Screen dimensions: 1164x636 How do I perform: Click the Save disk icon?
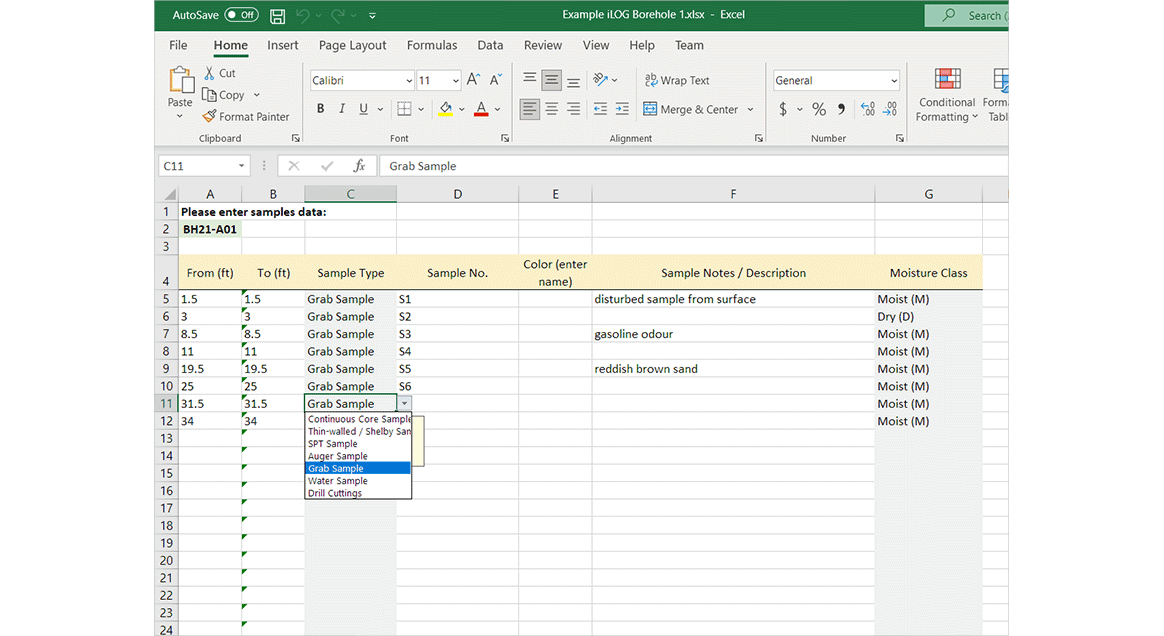click(x=278, y=16)
